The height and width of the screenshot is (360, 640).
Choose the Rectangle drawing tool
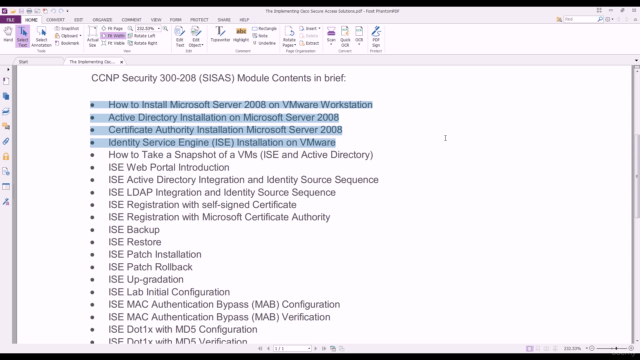pos(264,29)
